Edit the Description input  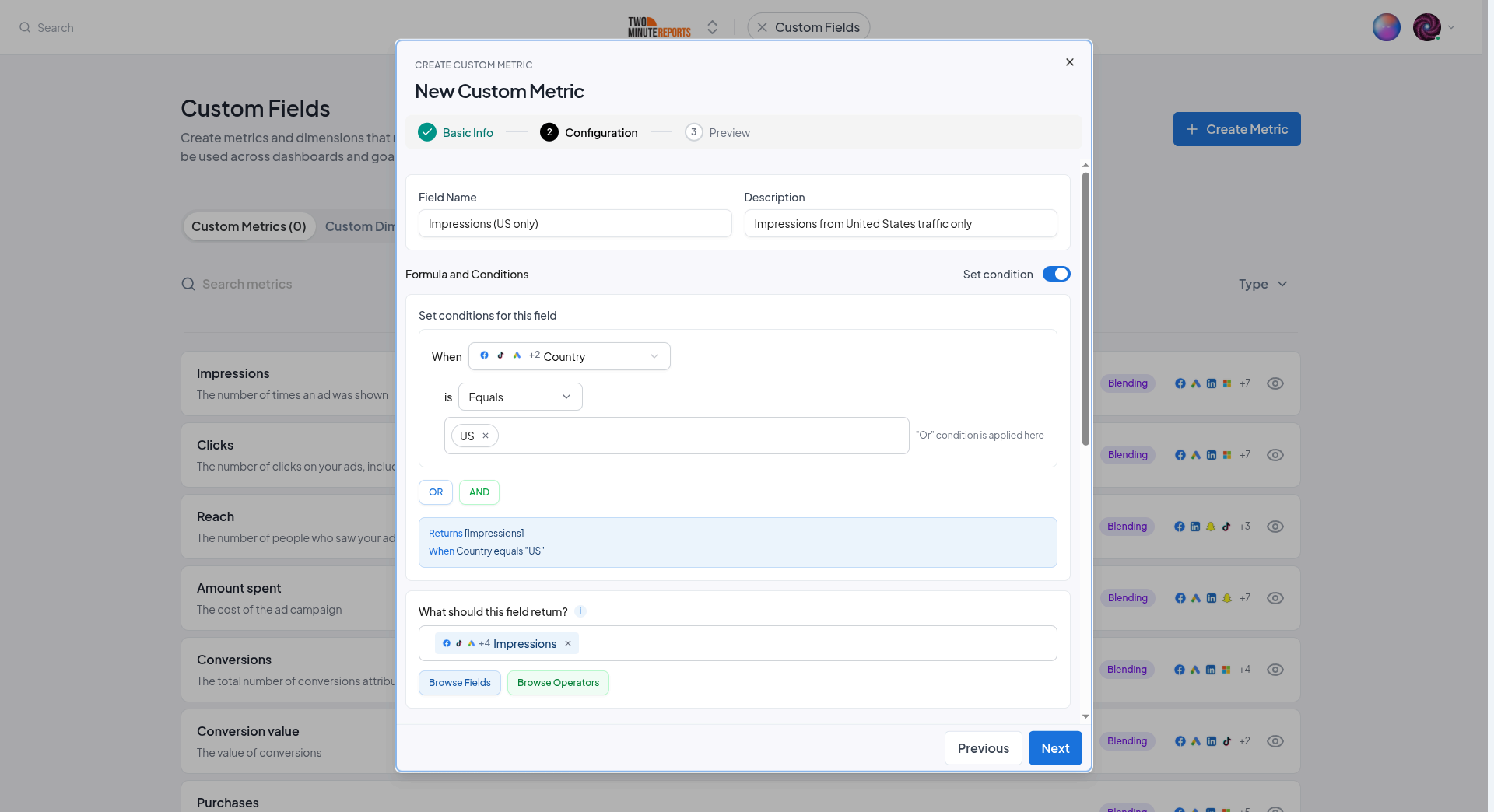point(900,223)
